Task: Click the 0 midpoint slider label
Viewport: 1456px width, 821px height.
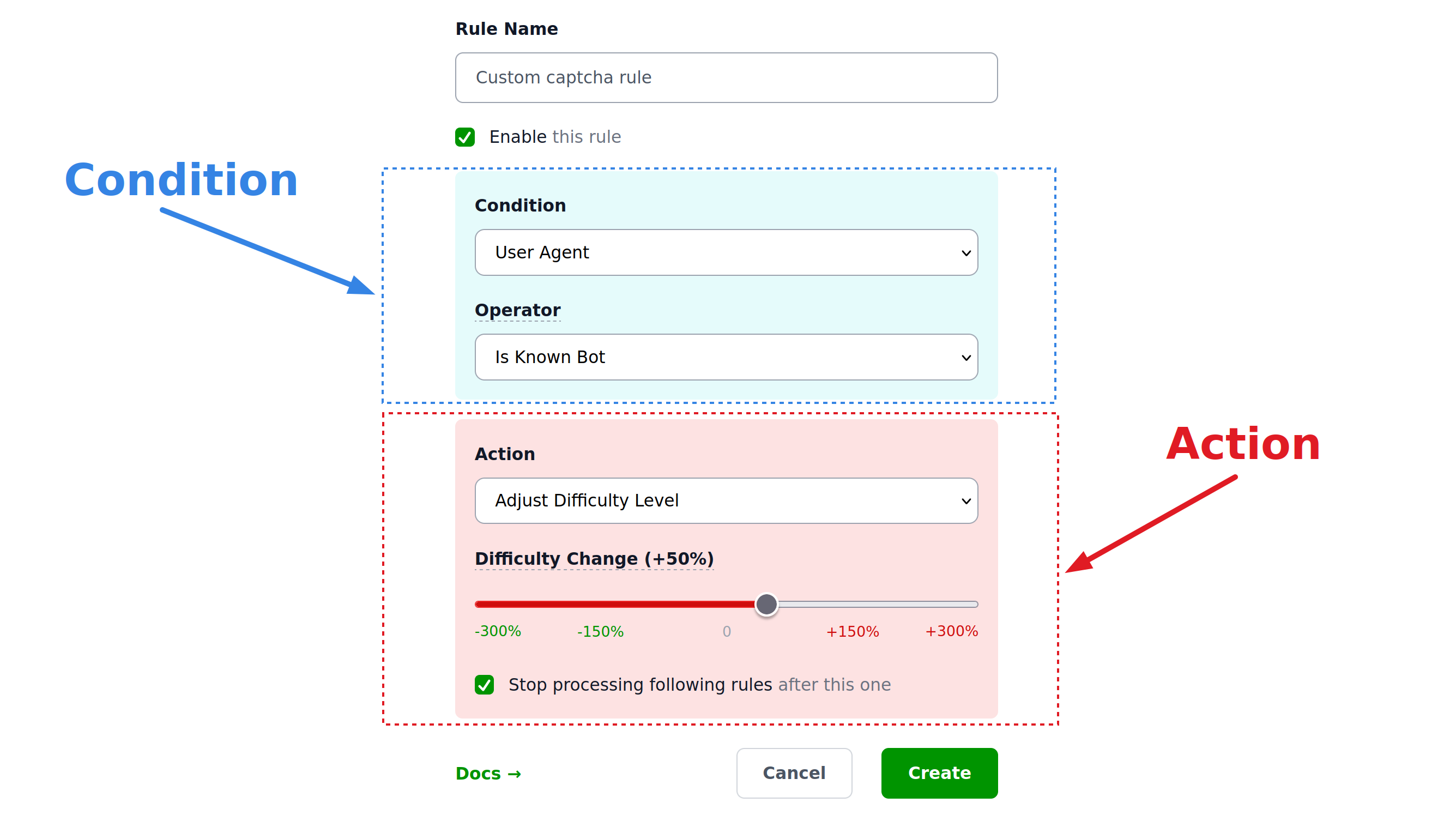Action: (x=726, y=631)
